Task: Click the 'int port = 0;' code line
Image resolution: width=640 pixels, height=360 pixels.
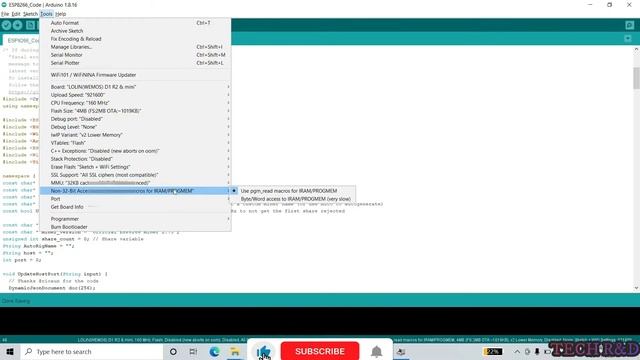Action: point(22,260)
